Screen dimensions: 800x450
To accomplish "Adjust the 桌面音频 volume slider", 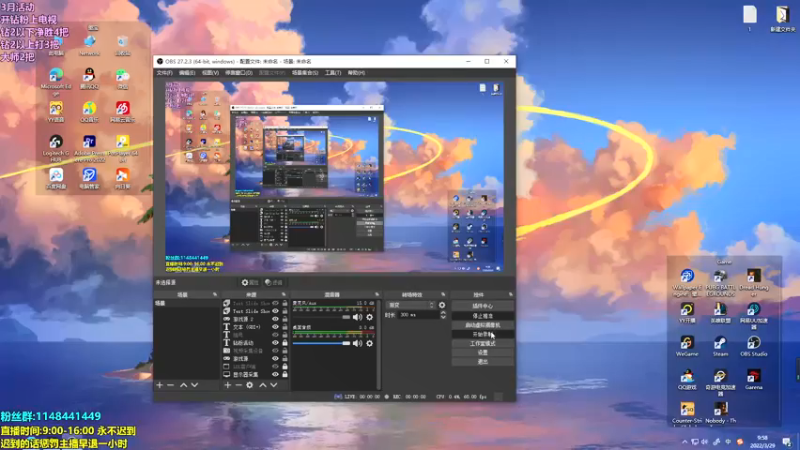I will pyautogui.click(x=321, y=343).
